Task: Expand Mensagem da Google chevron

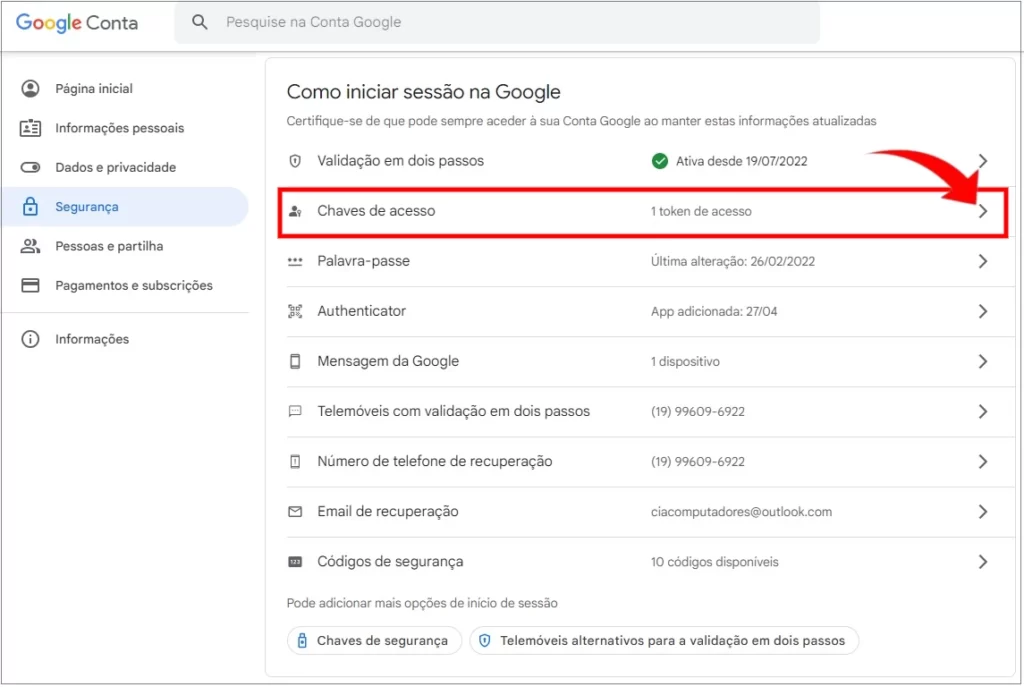Action: (983, 361)
